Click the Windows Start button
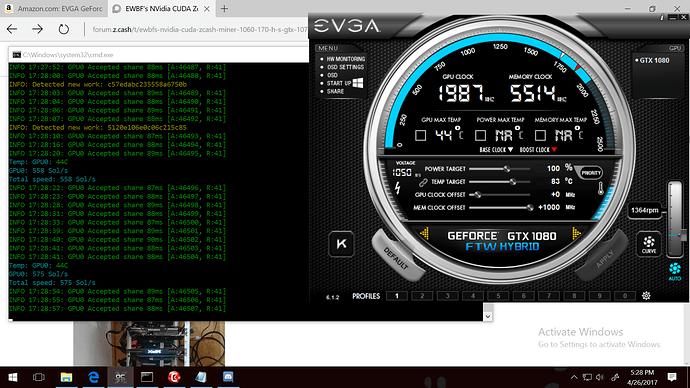 [13, 377]
